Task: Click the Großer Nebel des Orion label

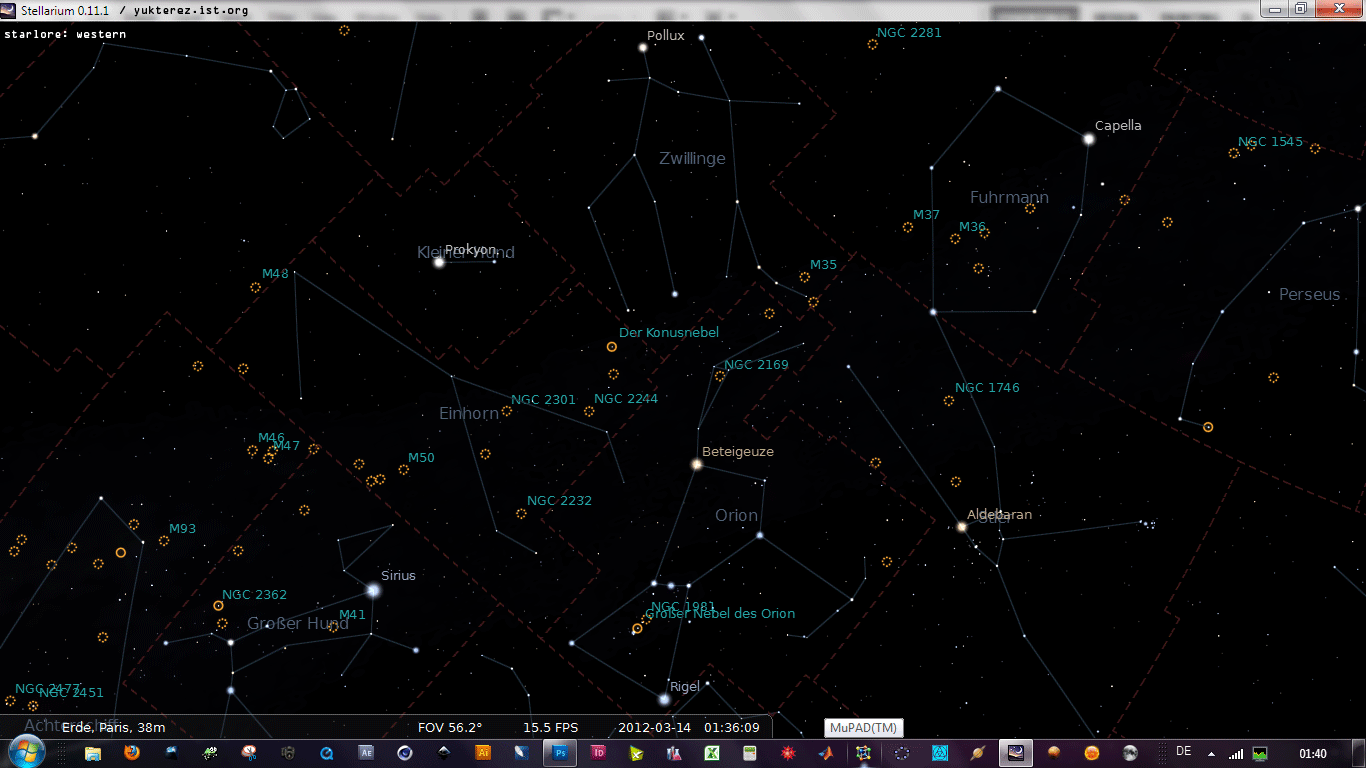Action: tap(720, 614)
